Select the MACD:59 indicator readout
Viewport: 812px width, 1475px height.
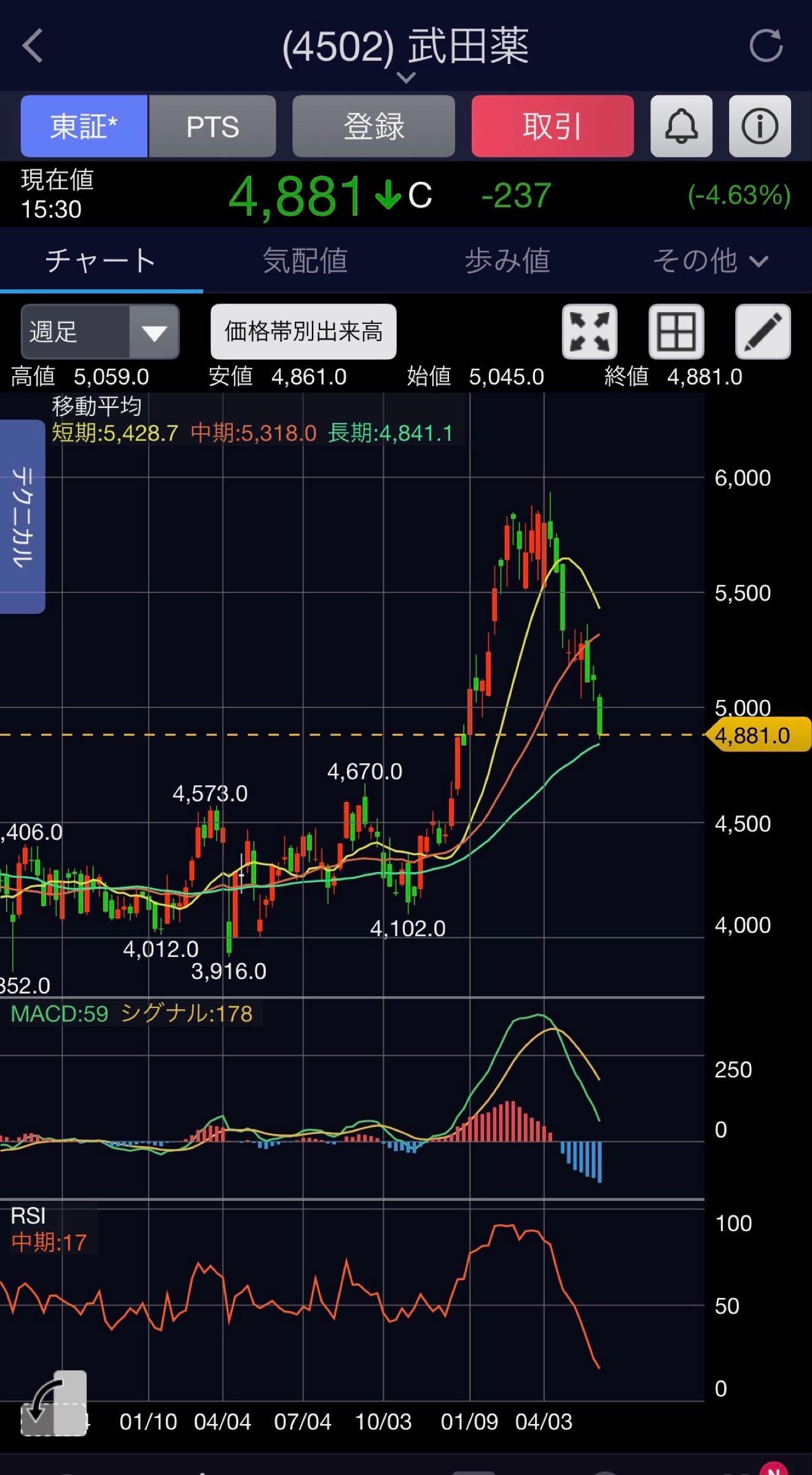click(x=60, y=1013)
